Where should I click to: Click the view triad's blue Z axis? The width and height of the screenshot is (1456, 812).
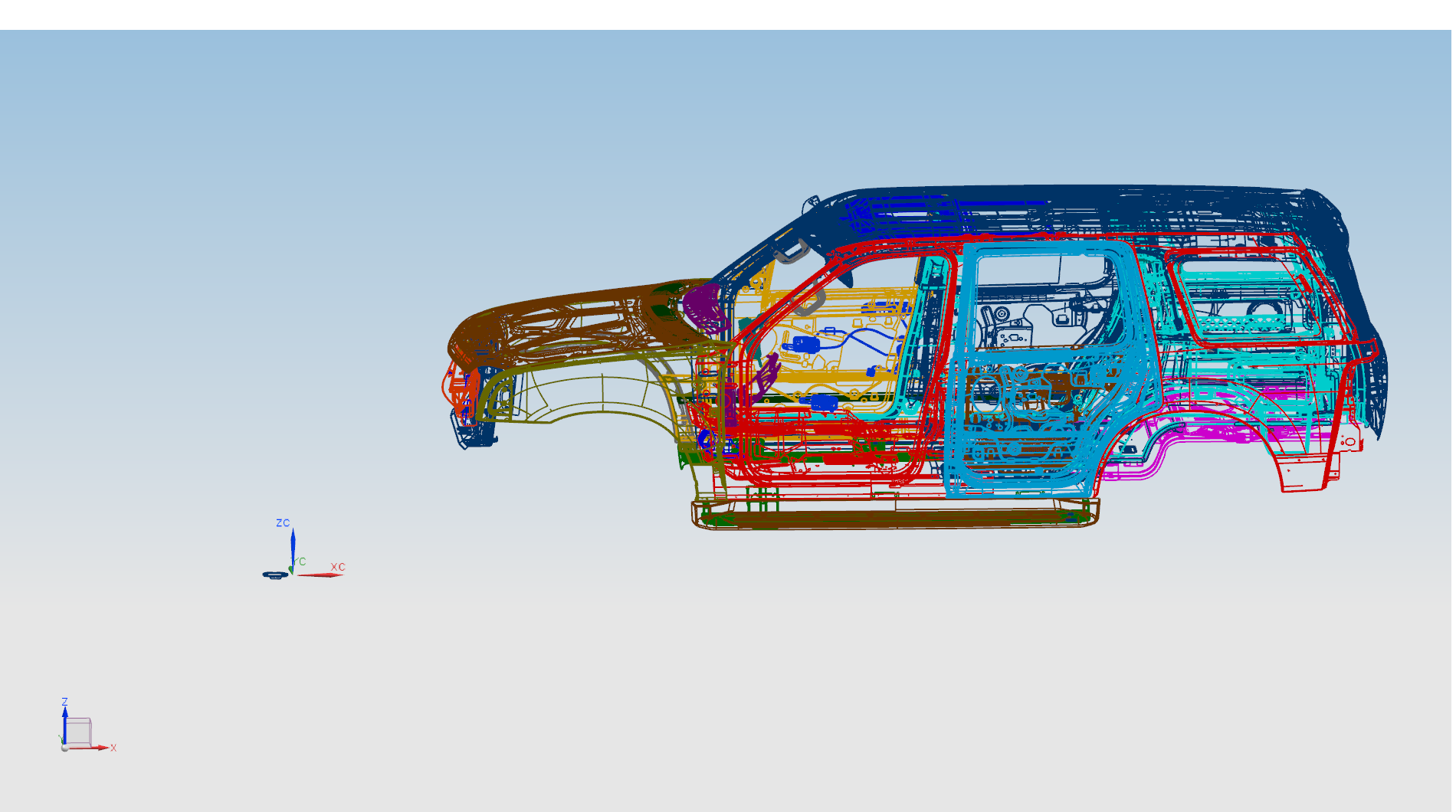coord(65,720)
